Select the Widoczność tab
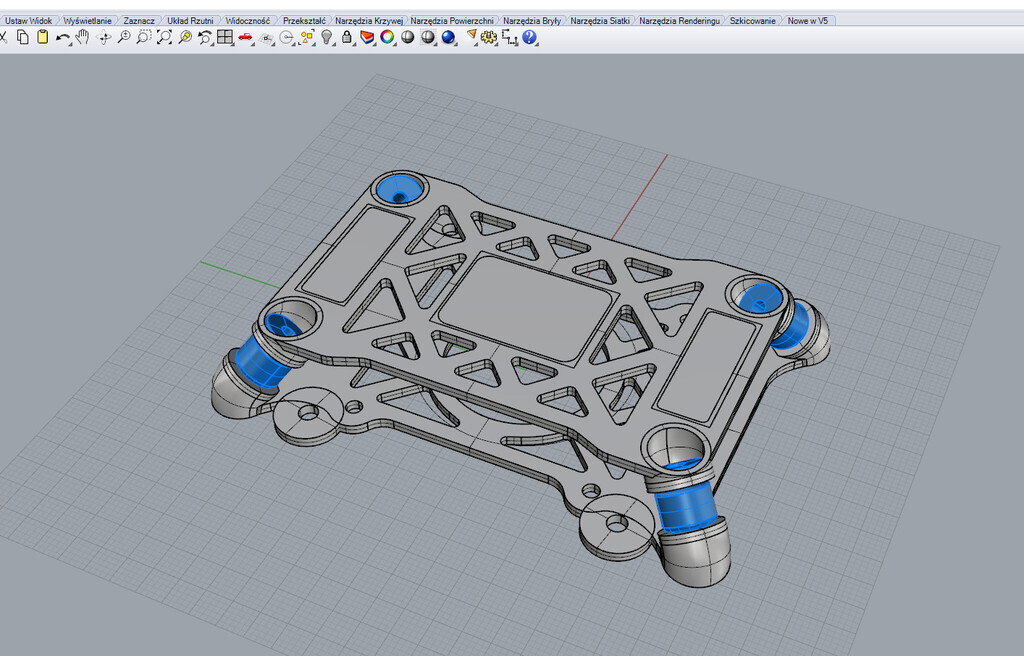 [247, 20]
